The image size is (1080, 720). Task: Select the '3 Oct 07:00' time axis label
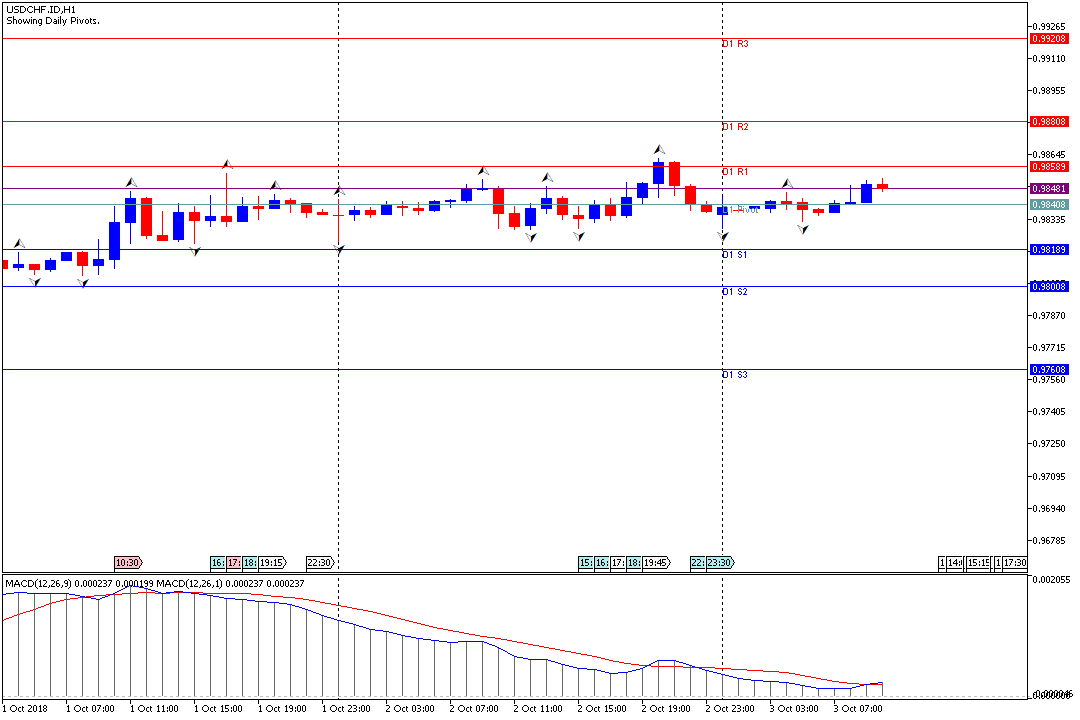[858, 709]
